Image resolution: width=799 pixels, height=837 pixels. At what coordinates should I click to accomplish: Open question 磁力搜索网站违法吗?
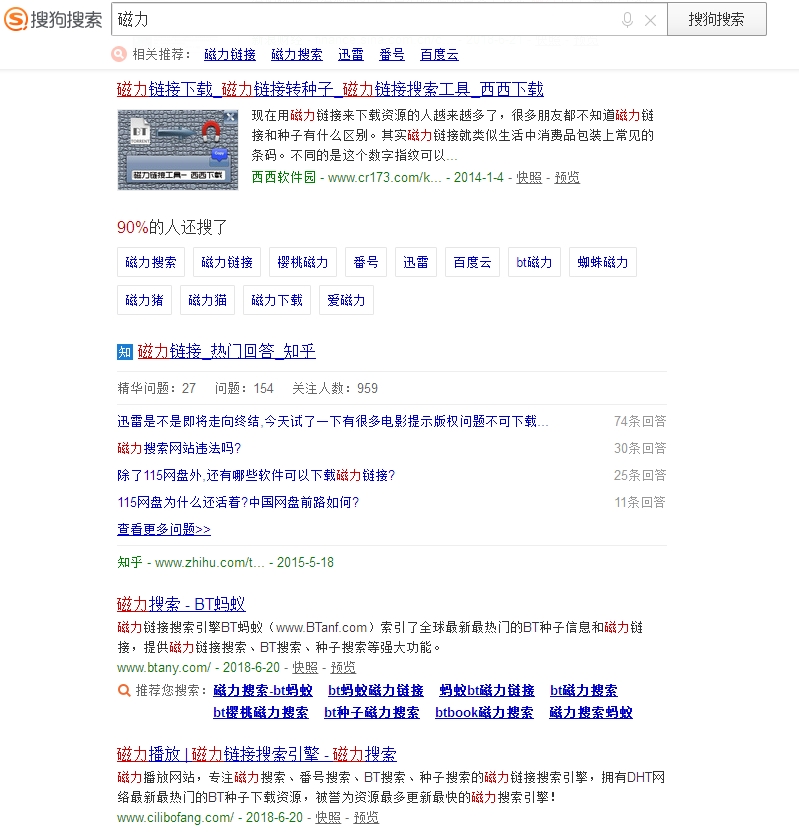[x=179, y=448]
